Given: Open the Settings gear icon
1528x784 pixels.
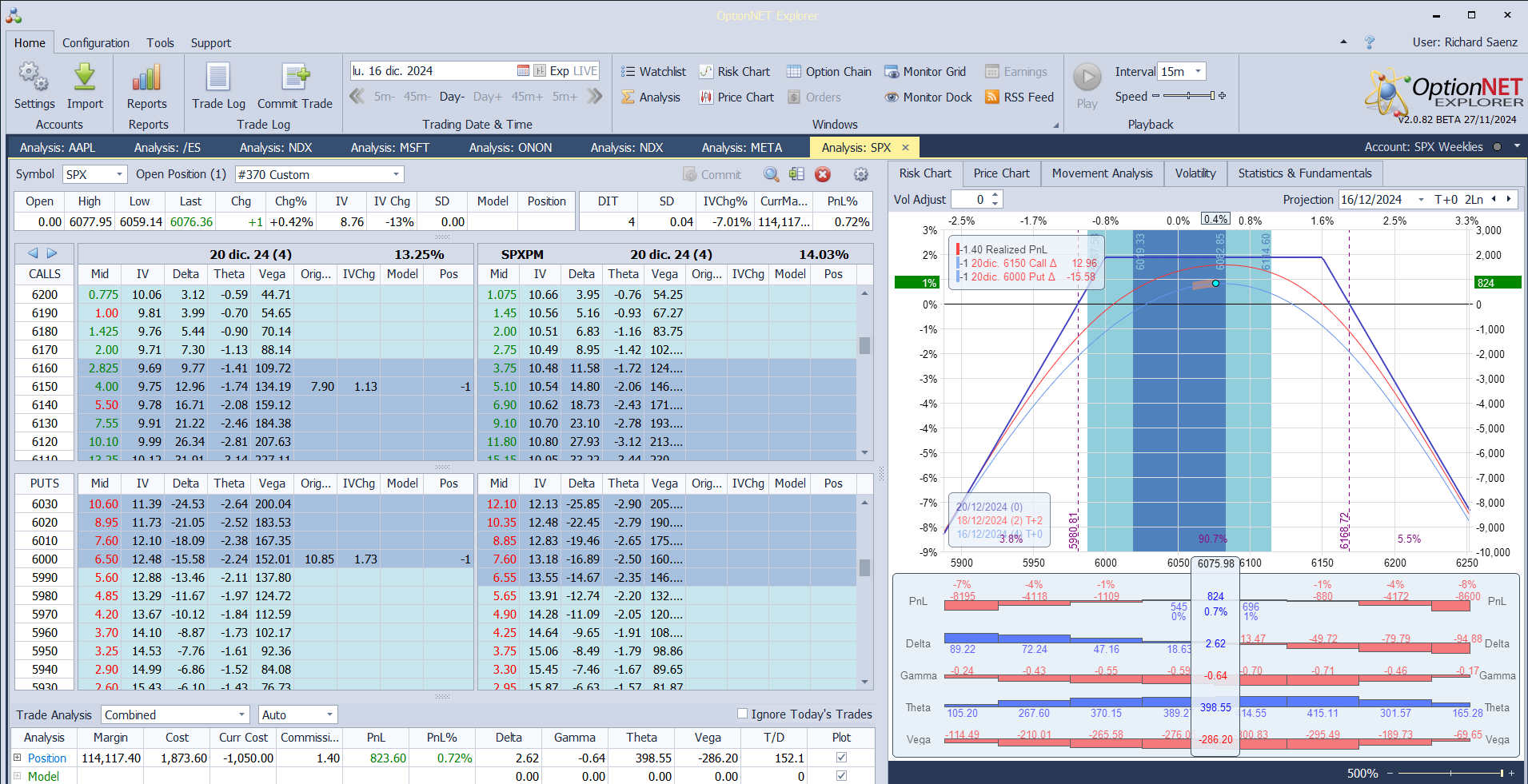Looking at the screenshot, I should (34, 78).
